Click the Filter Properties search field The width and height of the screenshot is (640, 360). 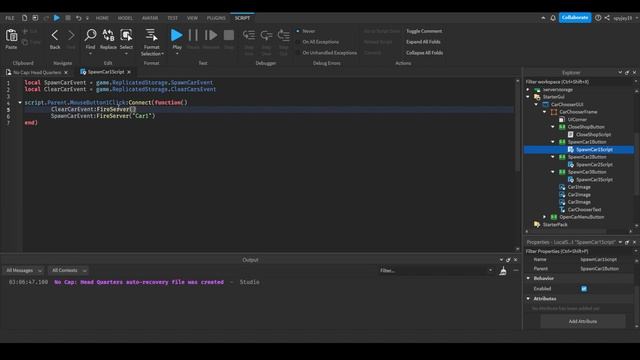click(x=579, y=251)
